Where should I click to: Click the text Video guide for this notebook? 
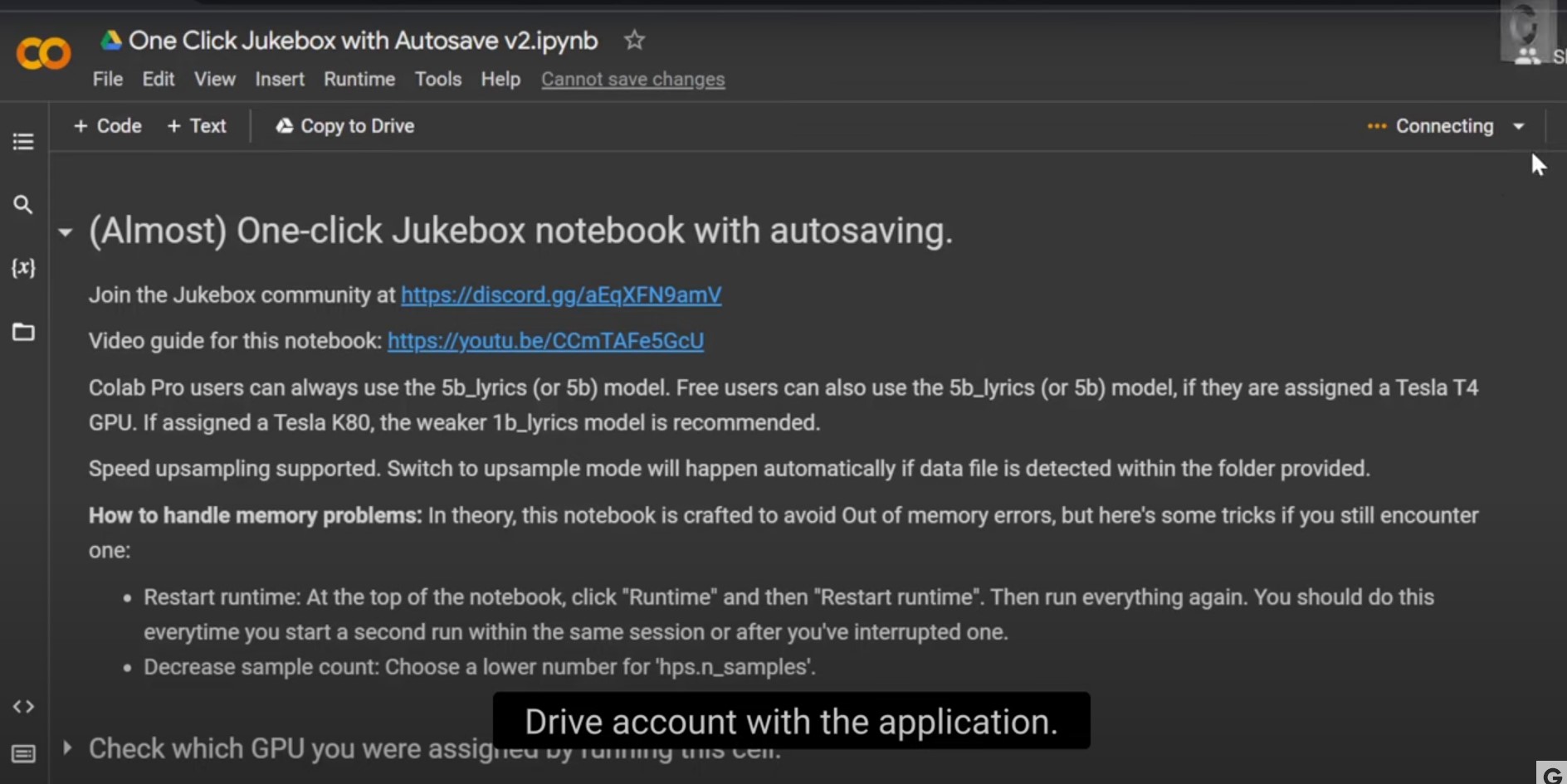point(235,341)
